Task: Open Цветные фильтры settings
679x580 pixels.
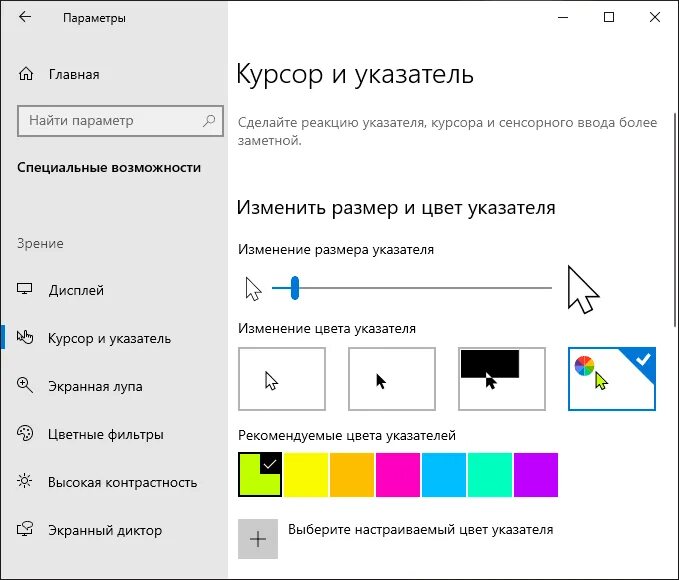Action: pos(114,434)
